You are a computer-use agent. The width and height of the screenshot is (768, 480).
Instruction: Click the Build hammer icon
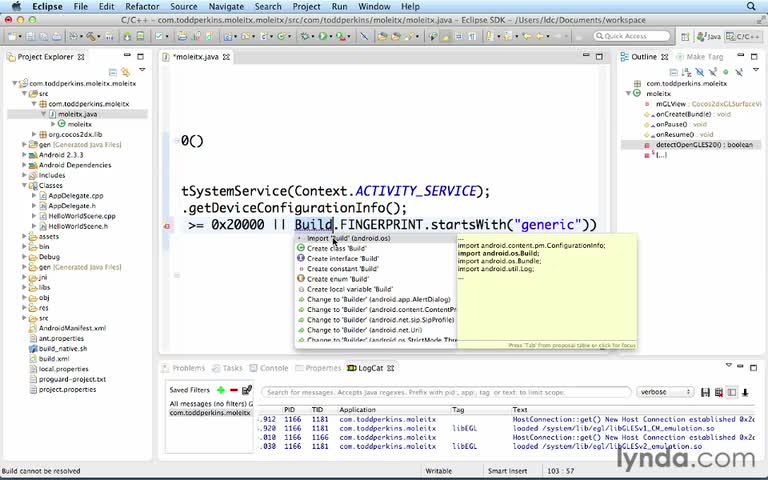point(91,36)
